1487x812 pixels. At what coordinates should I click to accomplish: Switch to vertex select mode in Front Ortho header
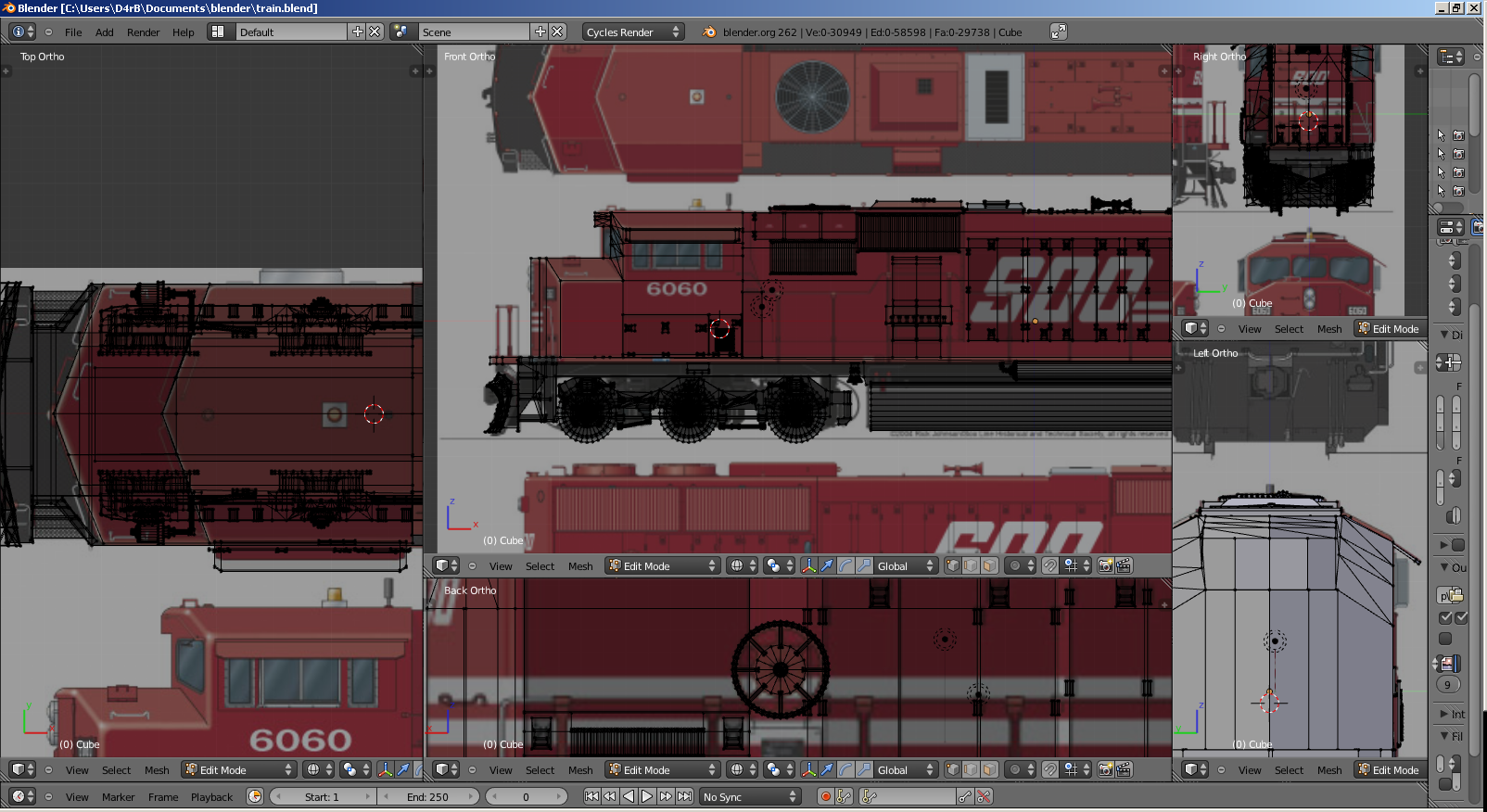point(952,565)
